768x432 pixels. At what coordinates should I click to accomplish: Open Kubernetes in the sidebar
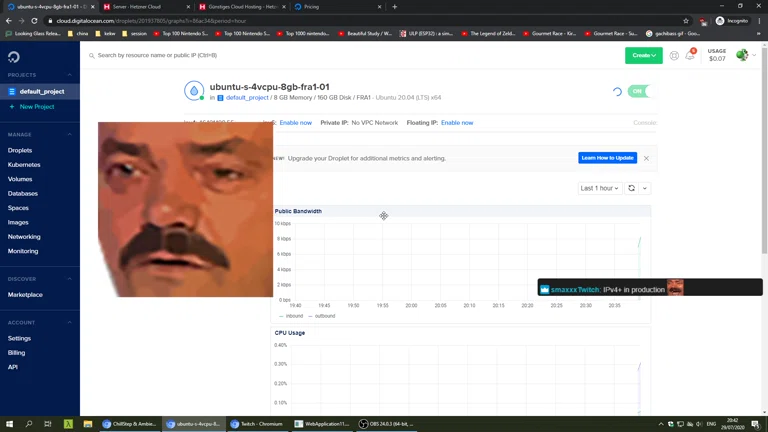[x=24, y=165]
